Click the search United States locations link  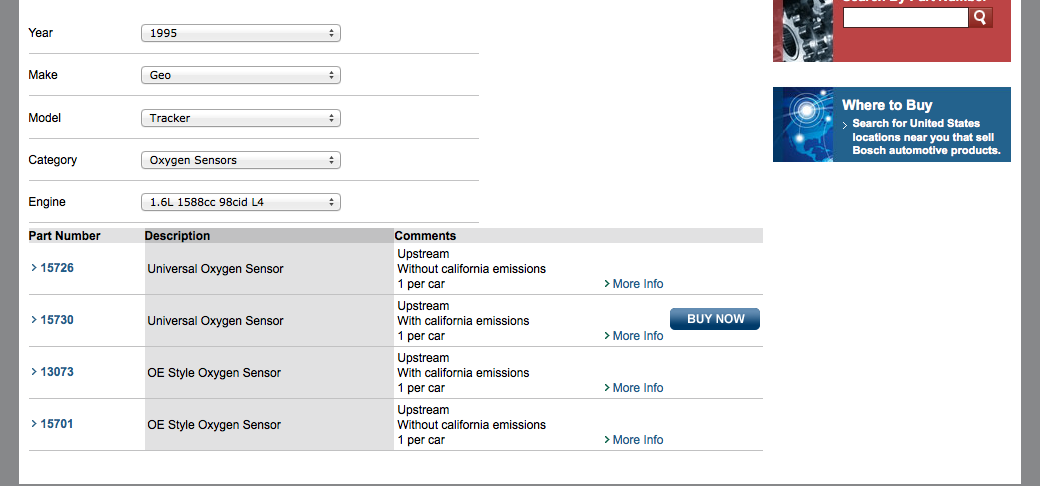coord(925,137)
